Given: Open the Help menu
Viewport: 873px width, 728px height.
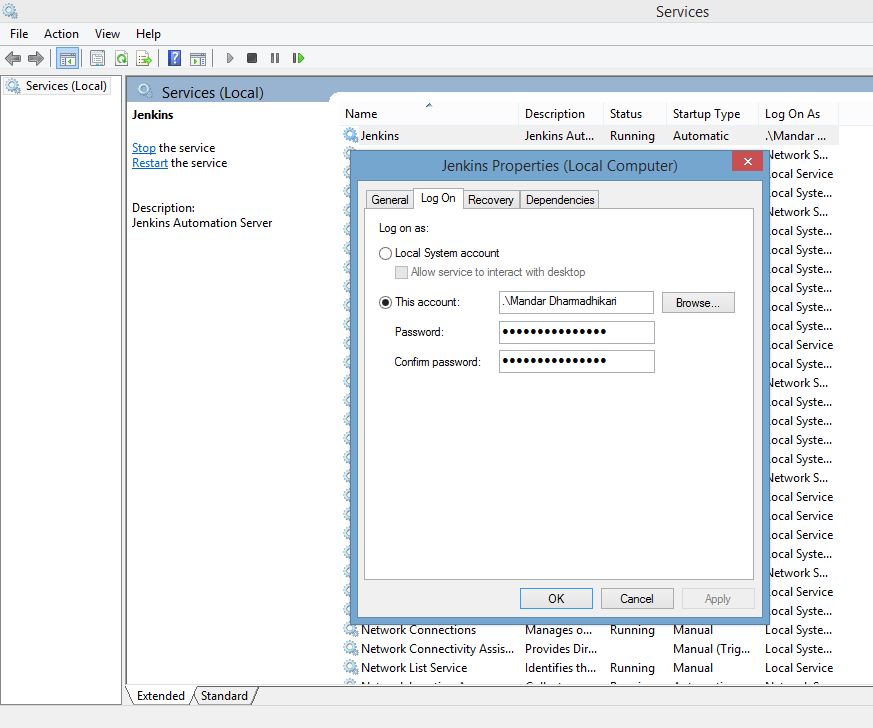Looking at the screenshot, I should click(148, 34).
